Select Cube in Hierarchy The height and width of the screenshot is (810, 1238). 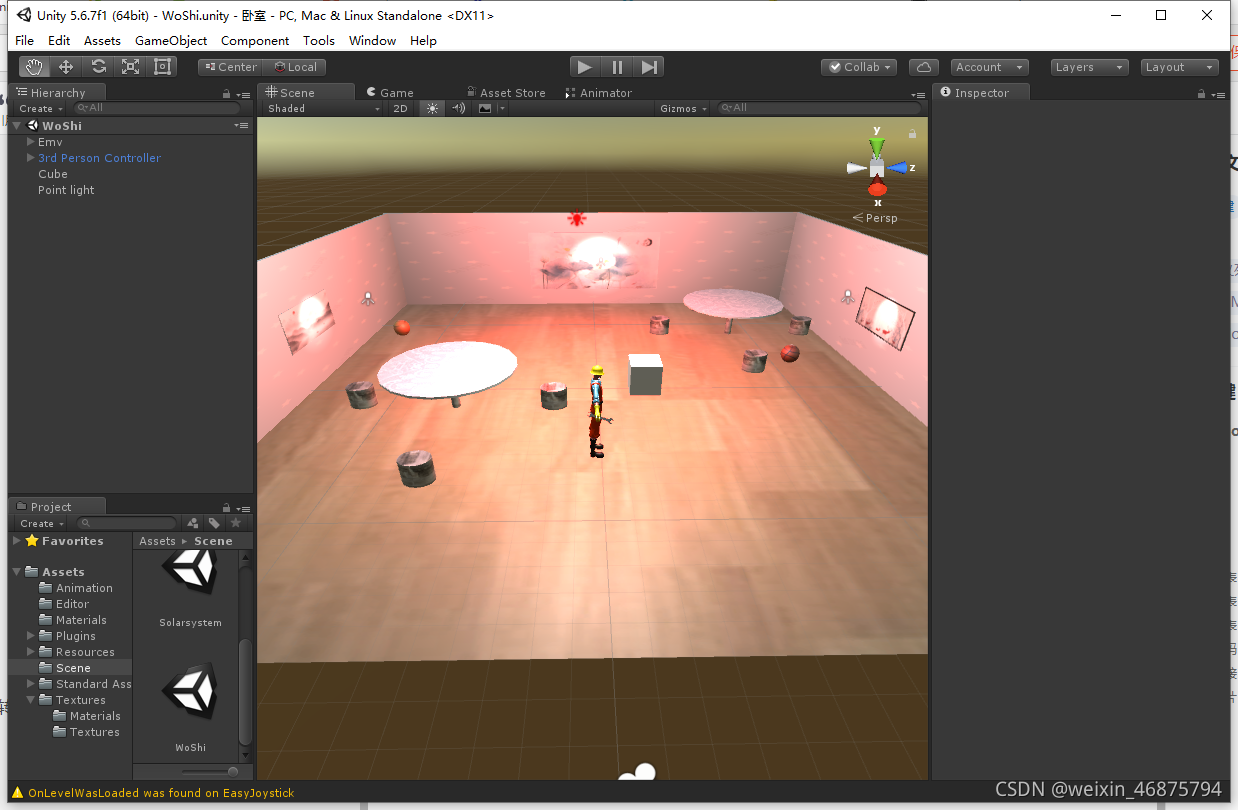click(x=53, y=174)
